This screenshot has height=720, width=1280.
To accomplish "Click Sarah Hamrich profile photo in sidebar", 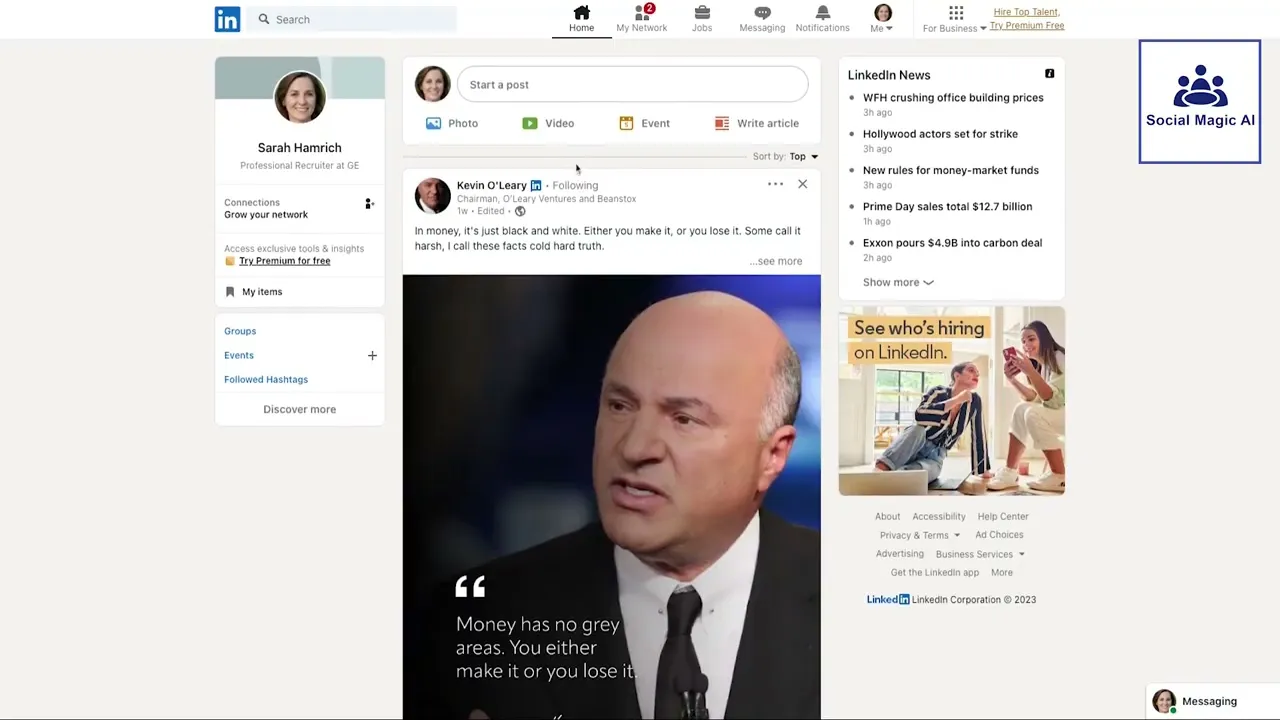I will [300, 96].
